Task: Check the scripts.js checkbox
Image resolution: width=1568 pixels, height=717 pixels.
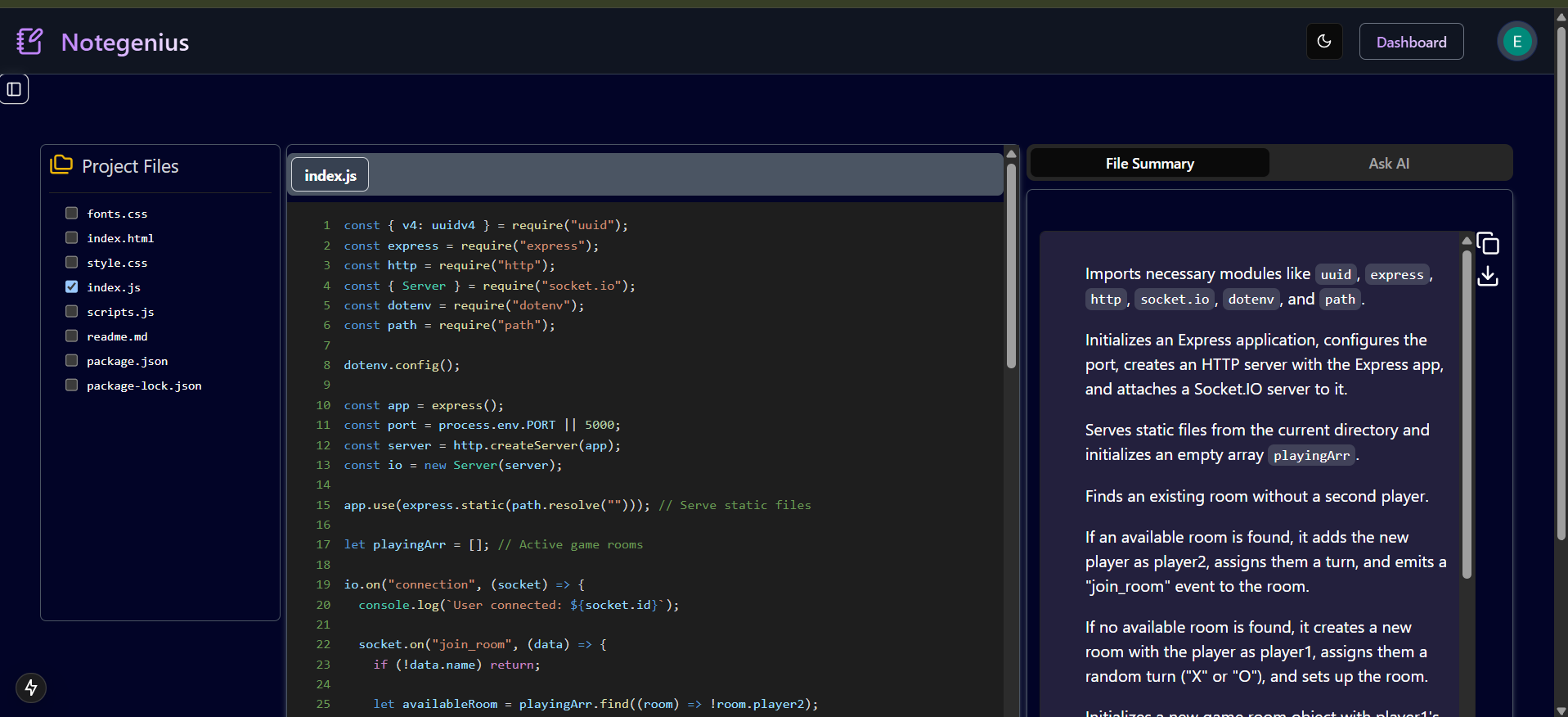Action: 71,311
